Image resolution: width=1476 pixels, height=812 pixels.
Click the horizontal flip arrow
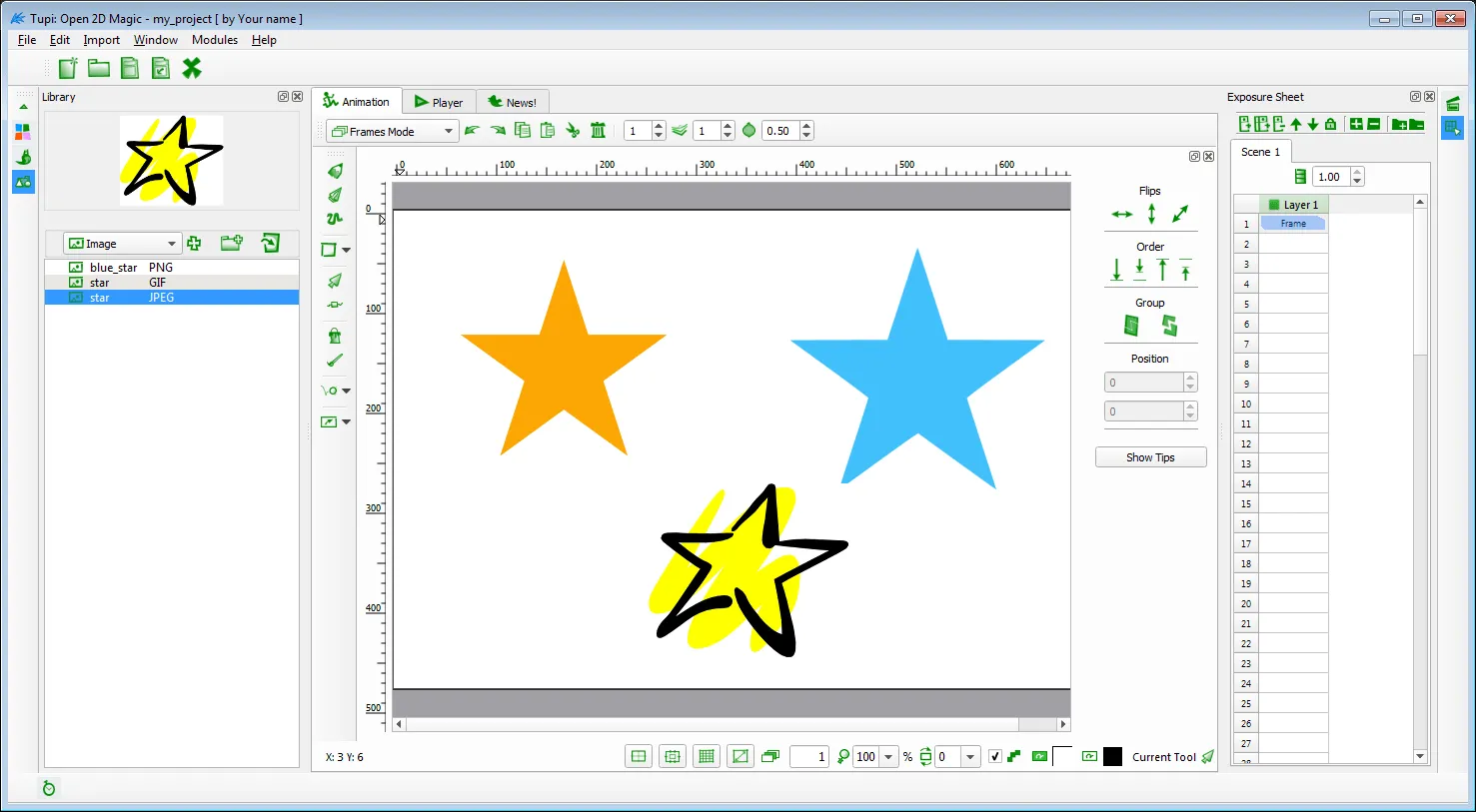pos(1121,215)
